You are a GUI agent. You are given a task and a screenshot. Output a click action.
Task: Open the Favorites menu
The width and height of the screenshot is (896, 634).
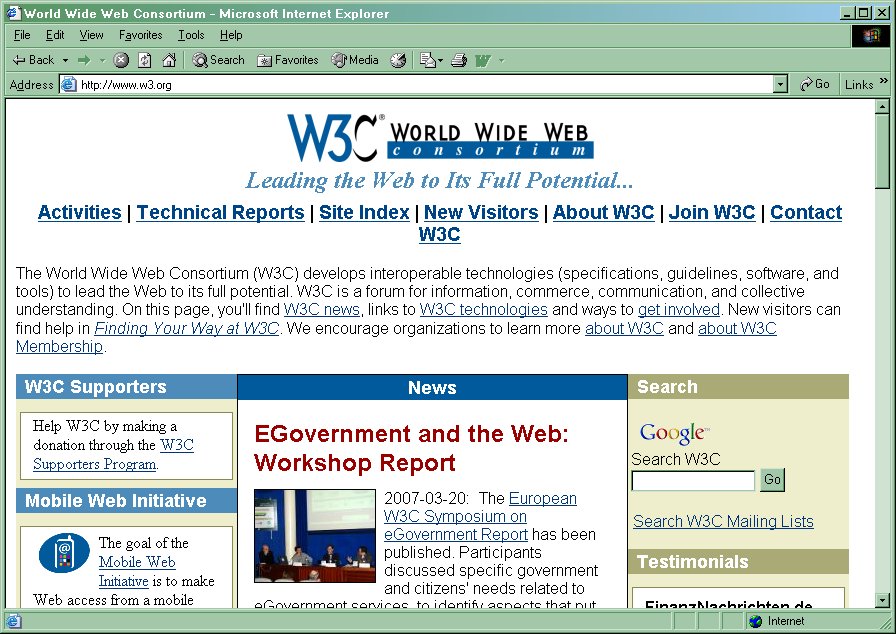click(x=140, y=35)
